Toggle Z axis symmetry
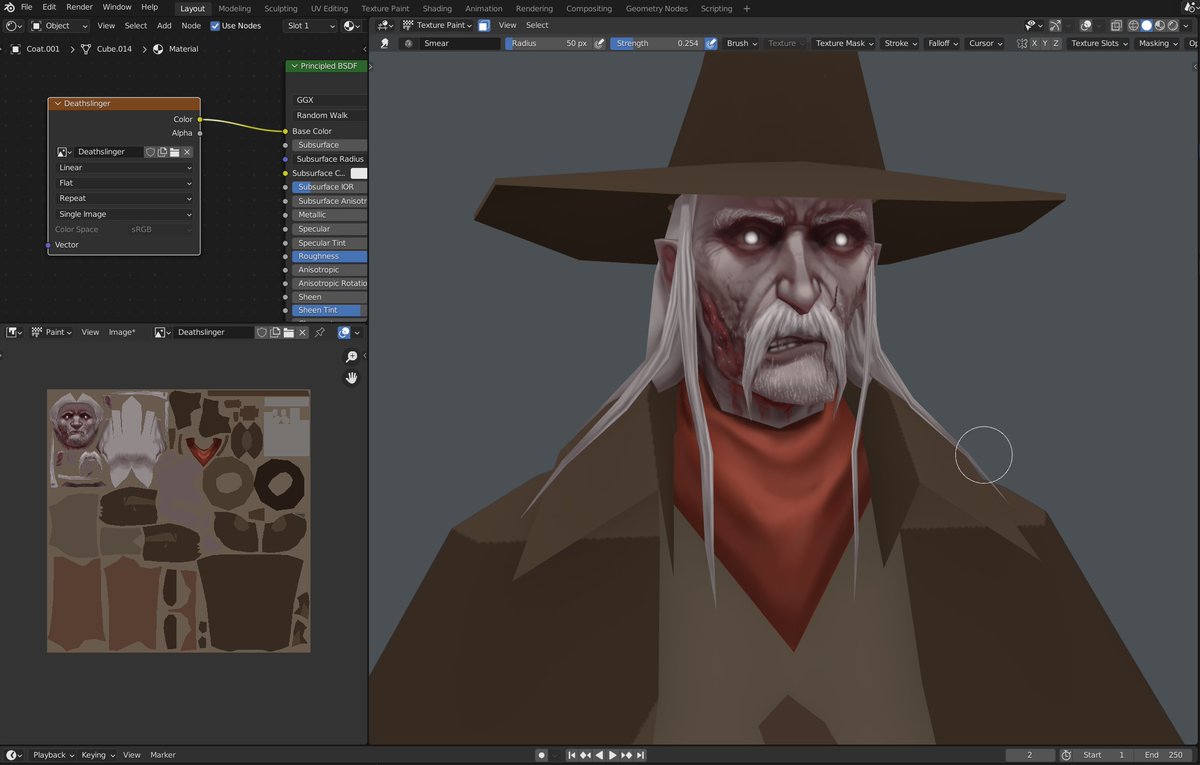The height and width of the screenshot is (765, 1200). coord(1057,43)
